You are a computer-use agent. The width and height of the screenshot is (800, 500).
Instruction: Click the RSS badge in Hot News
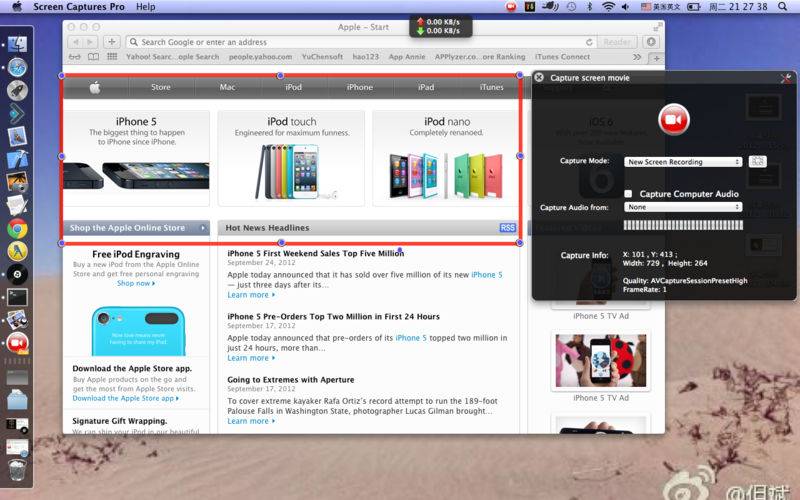click(x=507, y=228)
